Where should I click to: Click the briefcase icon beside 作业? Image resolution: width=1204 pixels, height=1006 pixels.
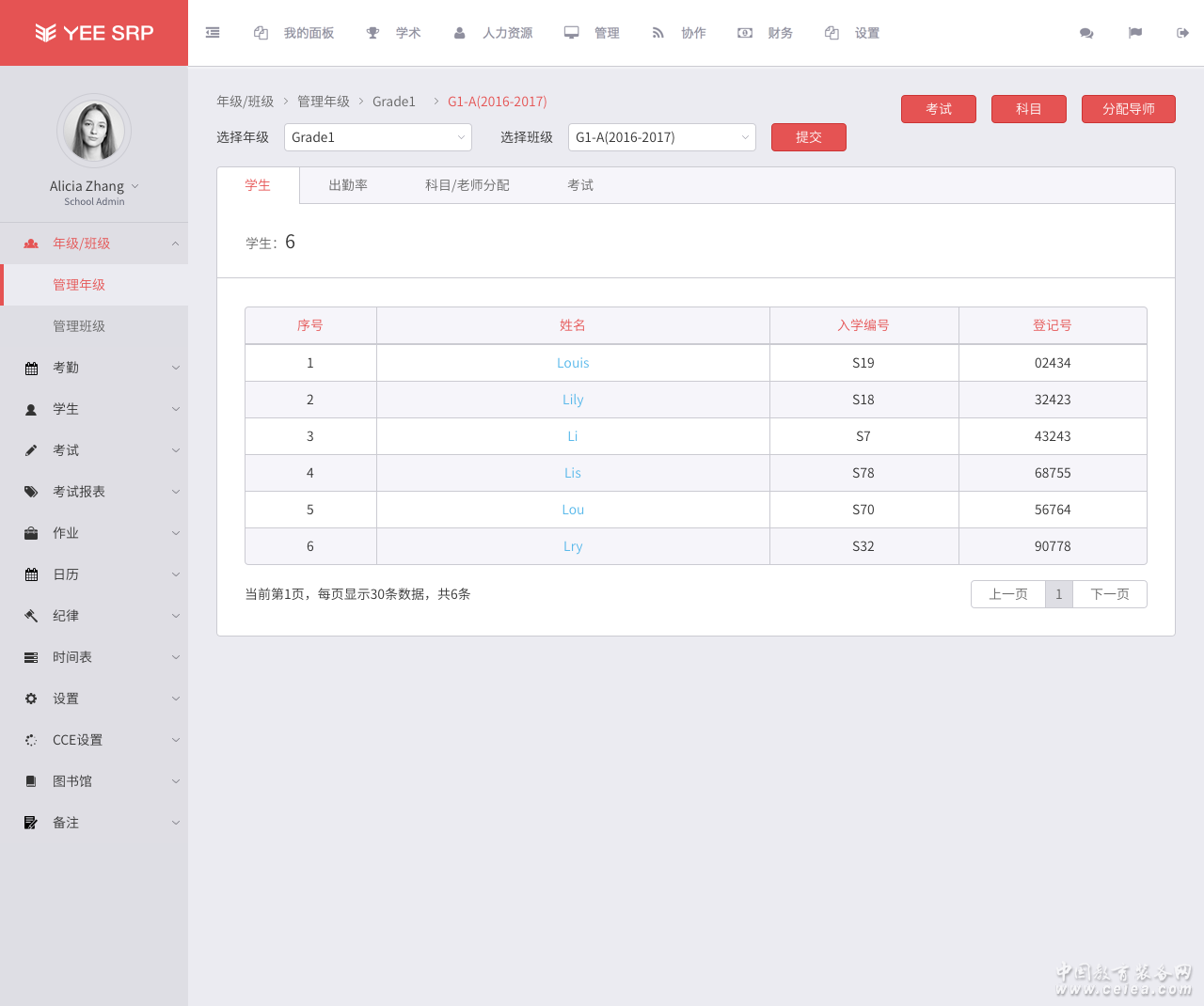tap(31, 533)
